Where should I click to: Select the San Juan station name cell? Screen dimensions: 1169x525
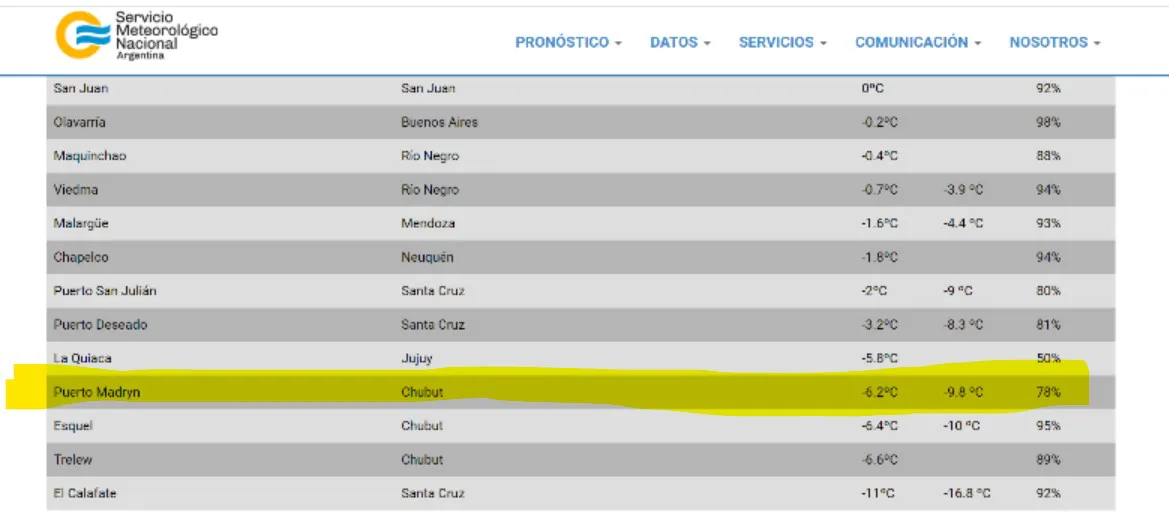[81, 88]
